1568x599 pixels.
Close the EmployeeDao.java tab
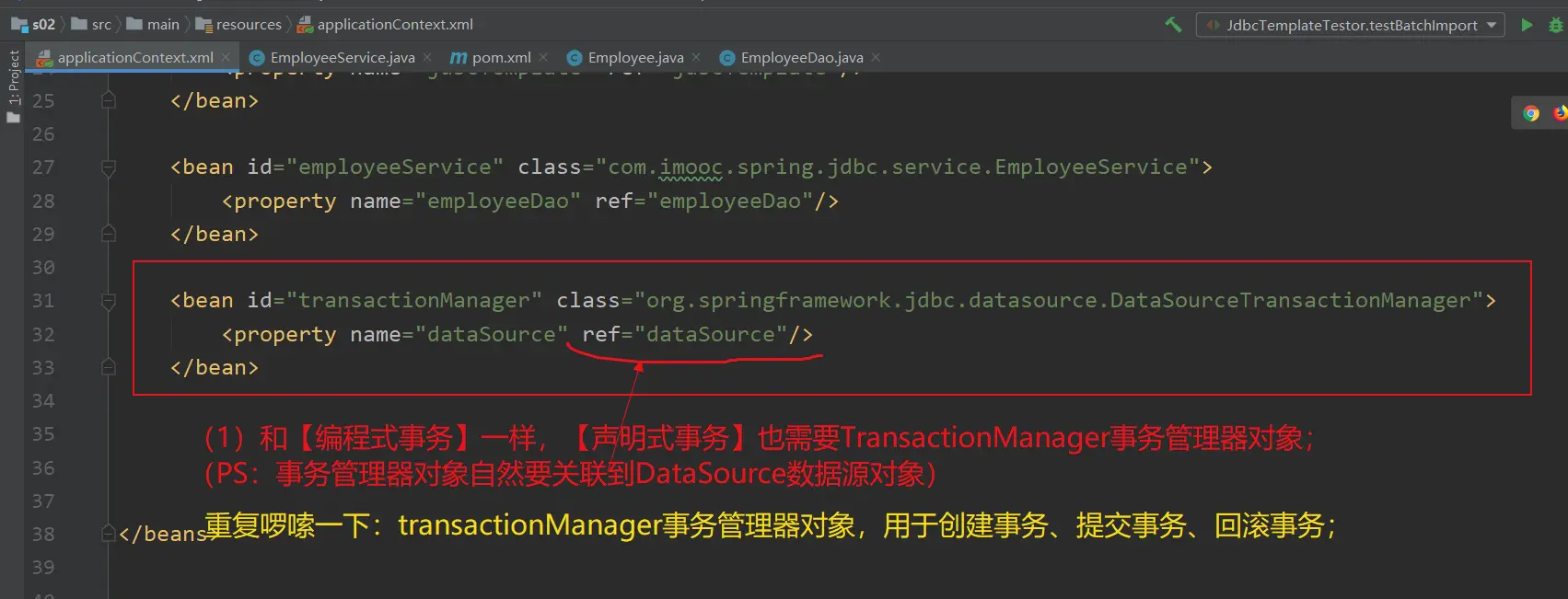pos(876,57)
